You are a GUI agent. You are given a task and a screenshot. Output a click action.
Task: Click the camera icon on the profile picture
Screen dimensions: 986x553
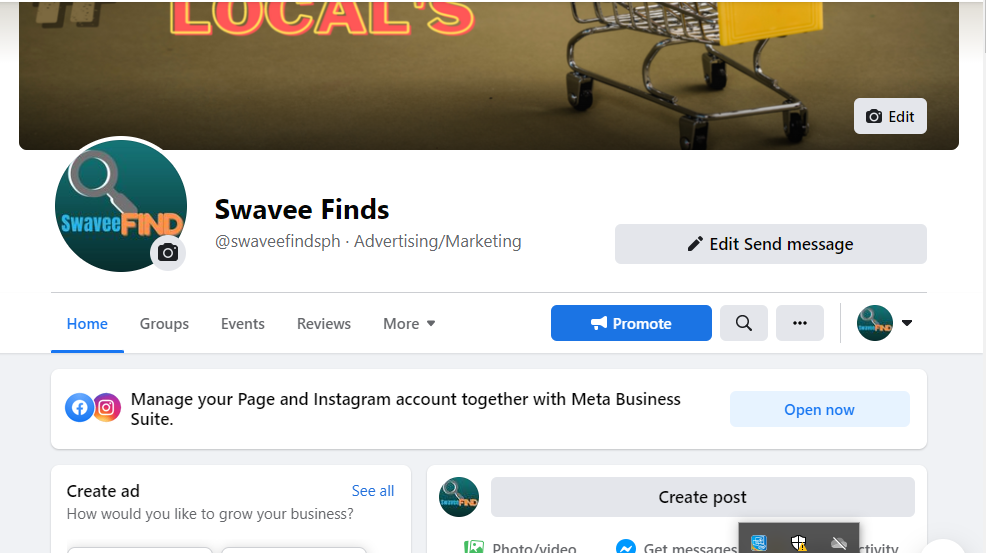168,253
